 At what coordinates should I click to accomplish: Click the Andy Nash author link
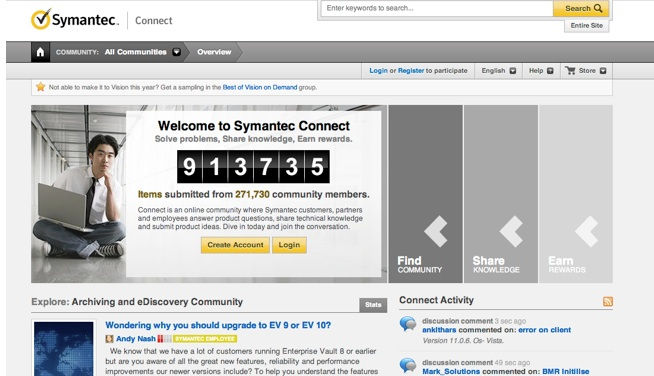click(136, 339)
